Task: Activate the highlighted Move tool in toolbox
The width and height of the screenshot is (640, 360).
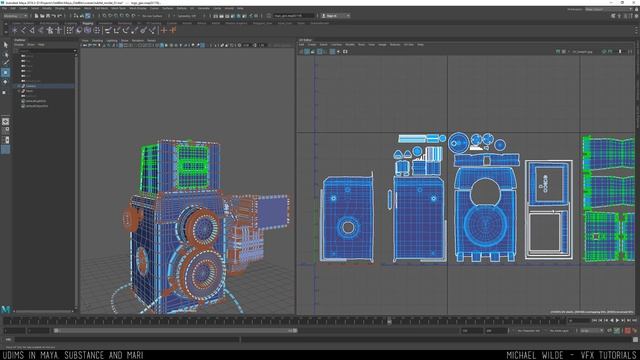Action: [x=5, y=72]
